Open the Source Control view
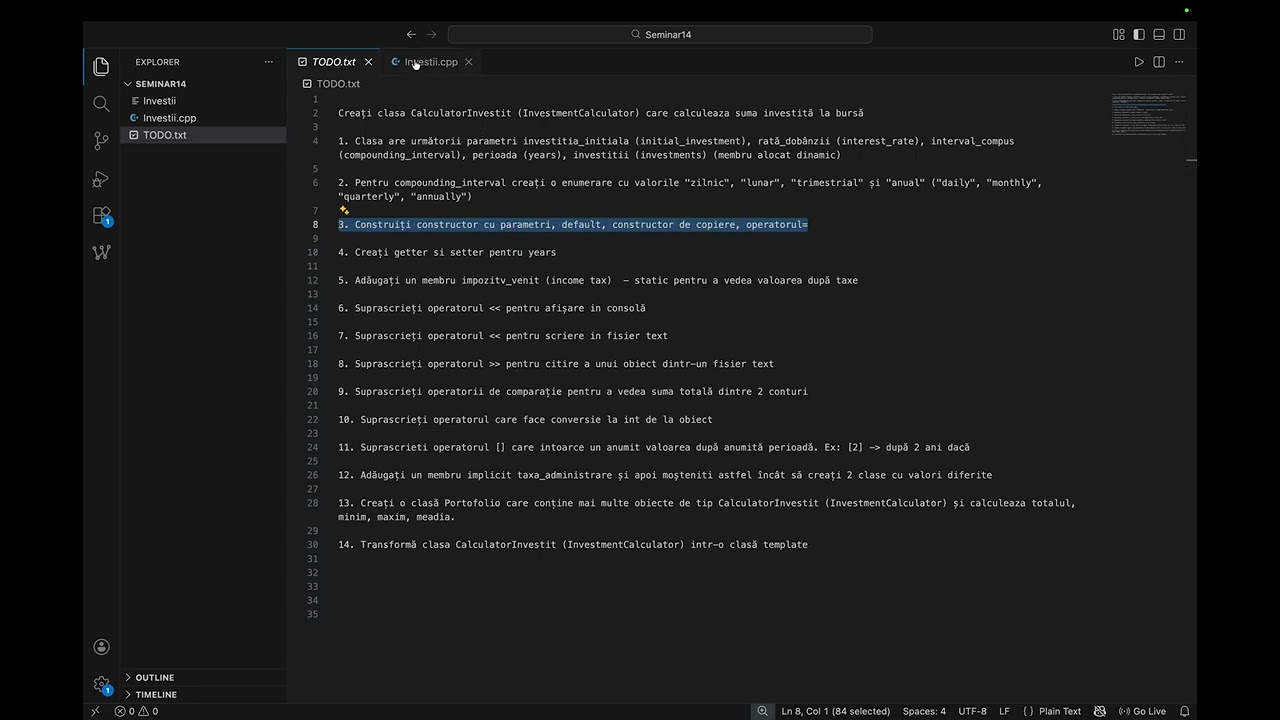 point(101,141)
